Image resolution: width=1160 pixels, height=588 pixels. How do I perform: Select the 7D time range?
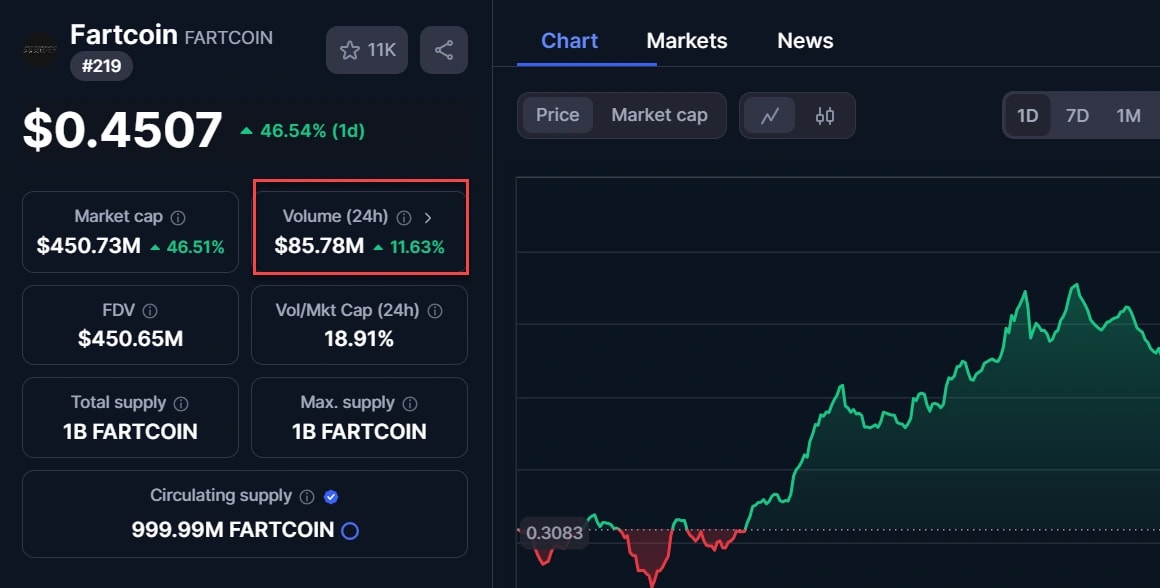[x=1077, y=116]
